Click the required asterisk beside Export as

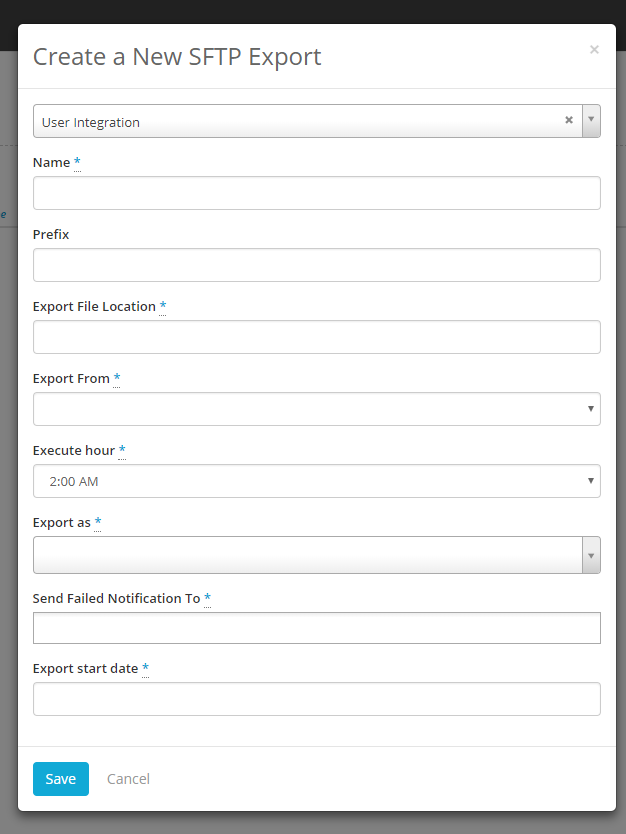(x=97, y=521)
